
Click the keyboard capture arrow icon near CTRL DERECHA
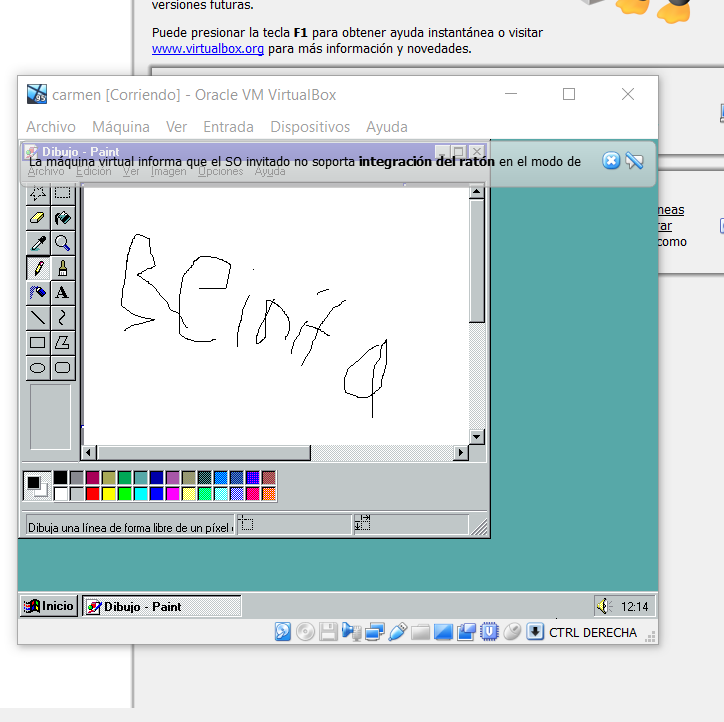coord(535,632)
